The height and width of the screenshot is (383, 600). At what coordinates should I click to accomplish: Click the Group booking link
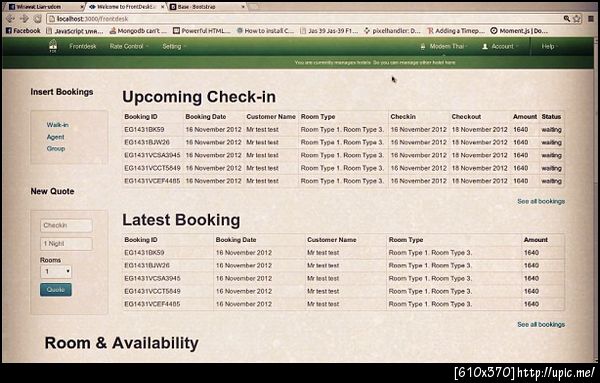pos(56,148)
